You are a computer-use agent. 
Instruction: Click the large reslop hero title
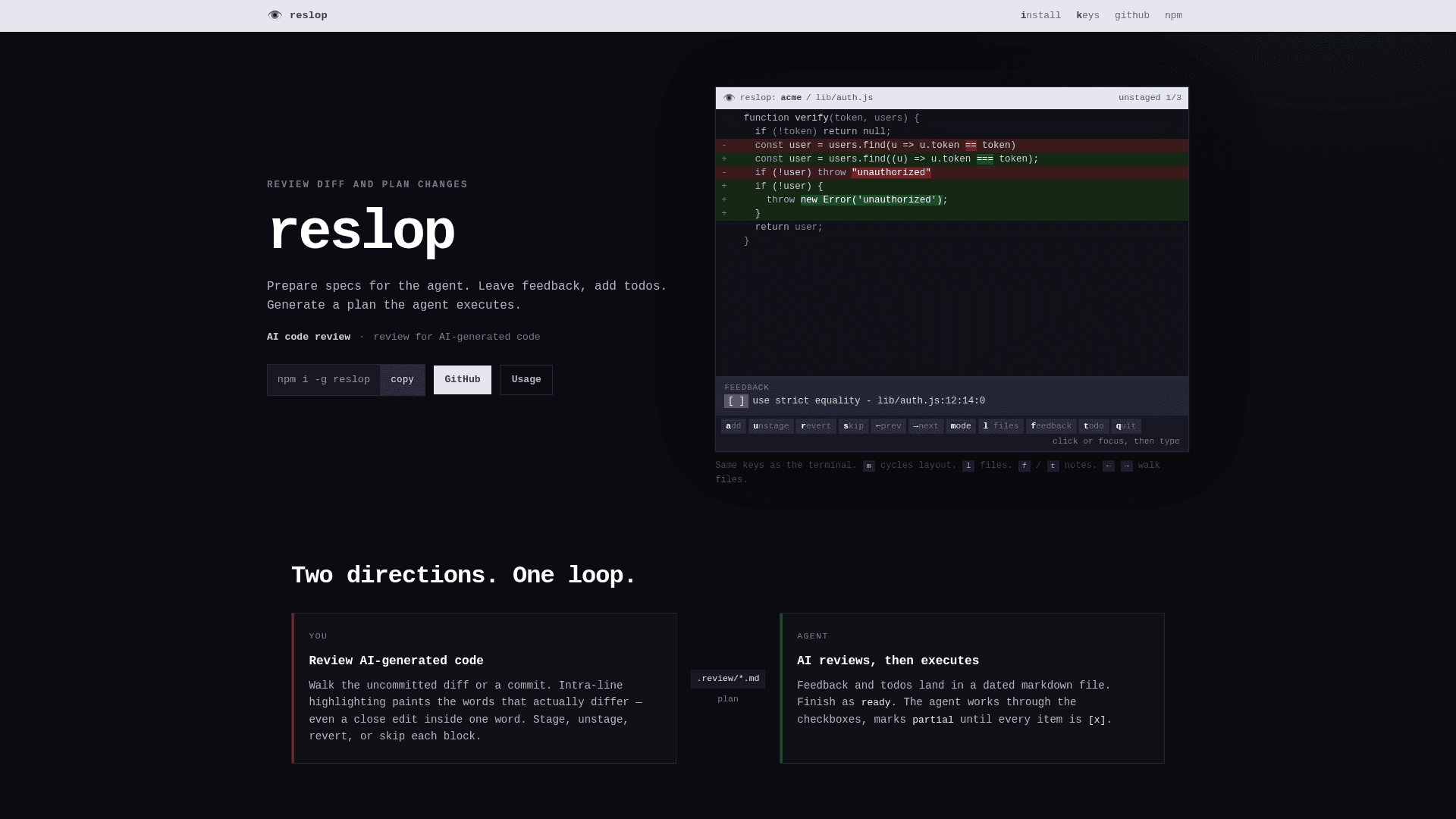pos(361,232)
